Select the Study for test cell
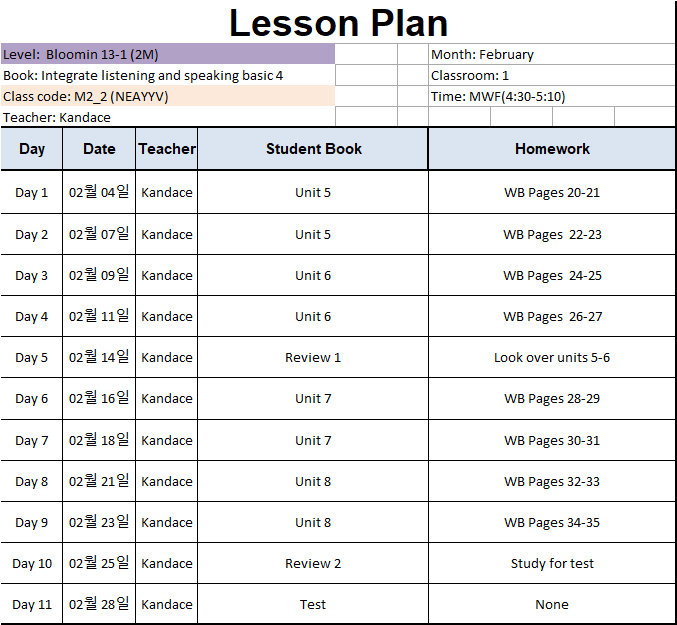The image size is (677, 625). [552, 563]
